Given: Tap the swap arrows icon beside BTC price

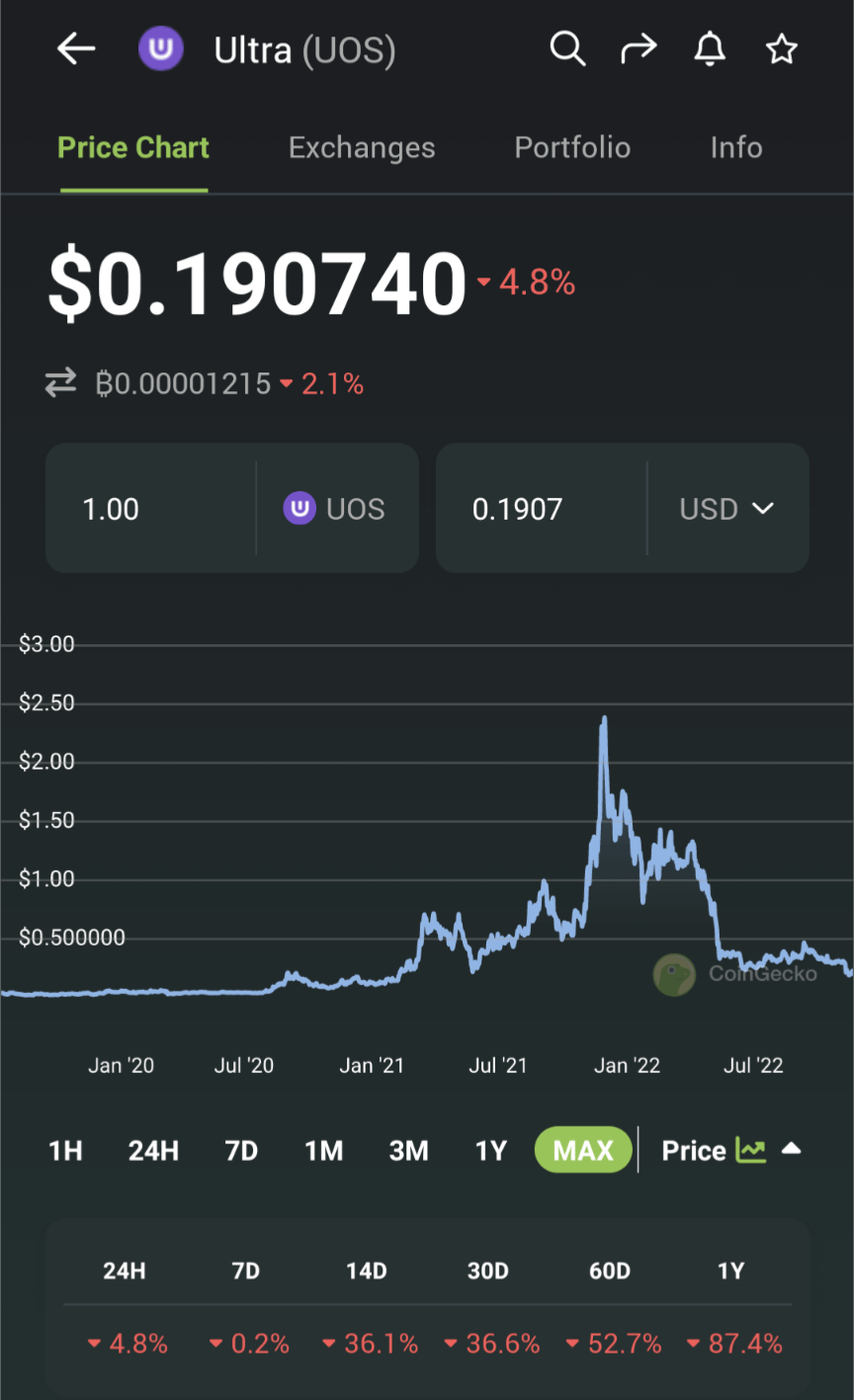Looking at the screenshot, I should pos(61,383).
